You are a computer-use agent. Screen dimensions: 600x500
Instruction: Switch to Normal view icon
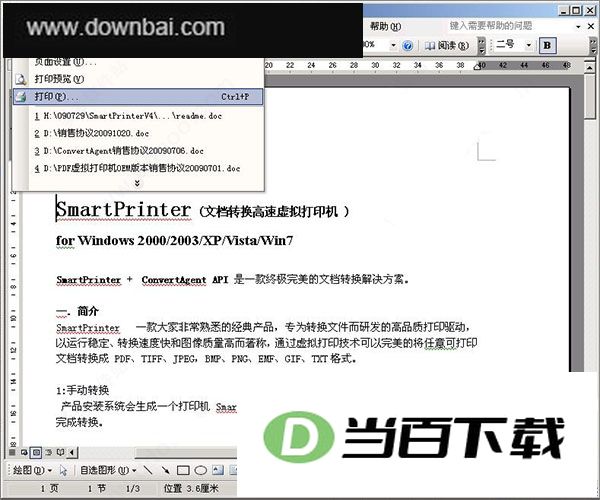point(12,453)
